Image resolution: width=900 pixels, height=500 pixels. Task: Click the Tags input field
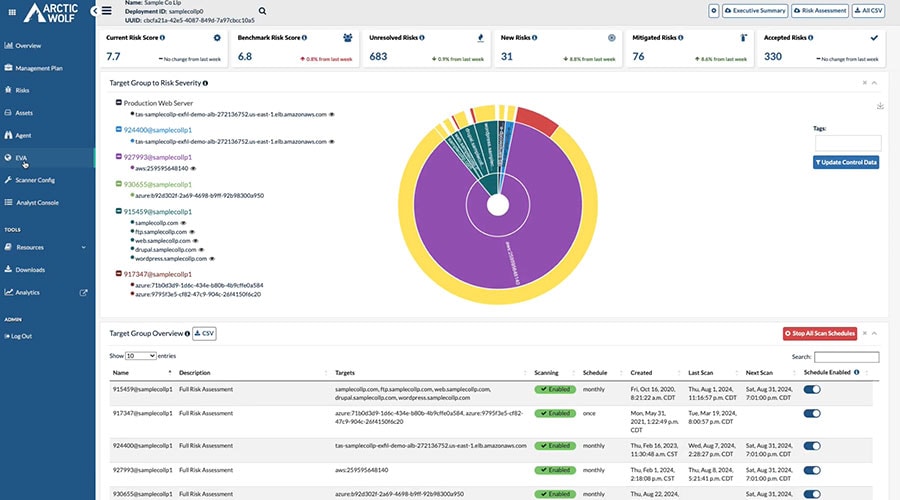[847, 143]
